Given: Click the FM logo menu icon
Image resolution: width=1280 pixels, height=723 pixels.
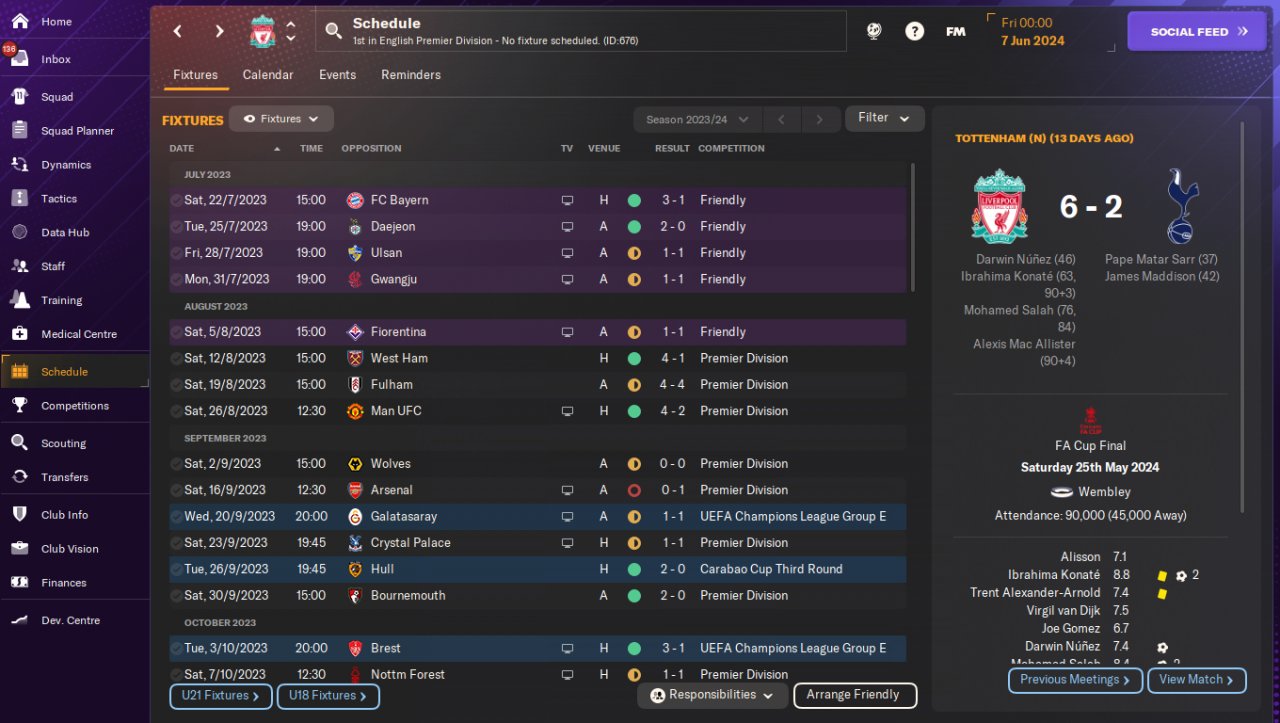Looking at the screenshot, I should point(955,31).
